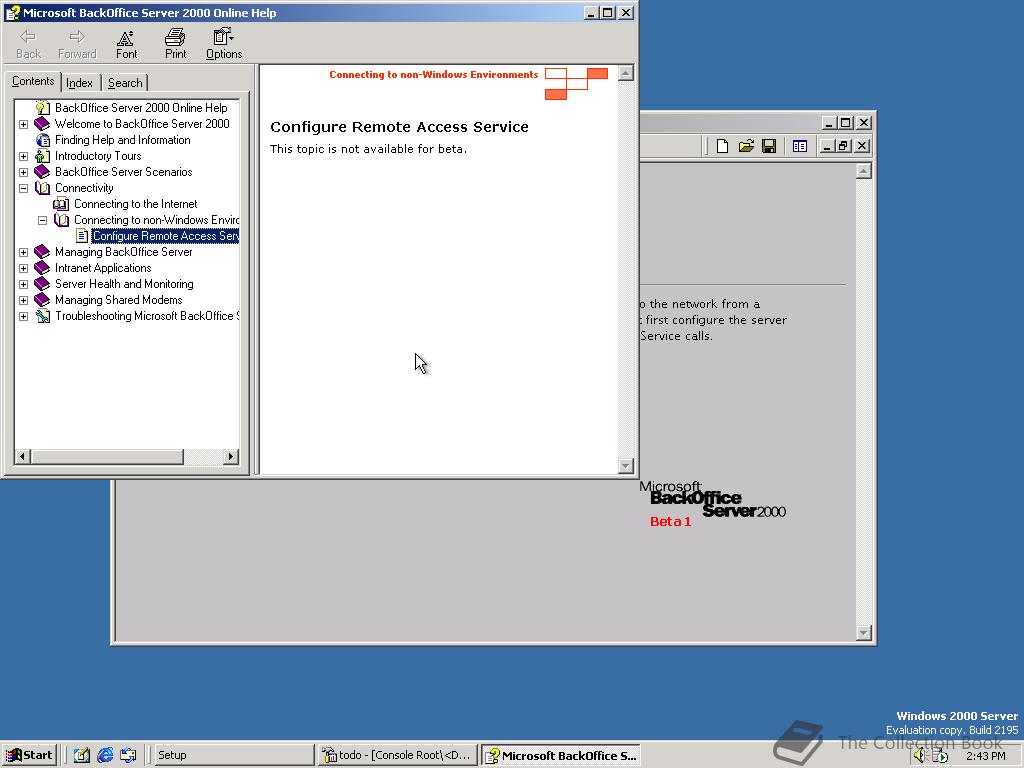The height and width of the screenshot is (768, 1024).
Task: Expand Welcome to BackOffice Server 2000 node
Action: (x=24, y=124)
